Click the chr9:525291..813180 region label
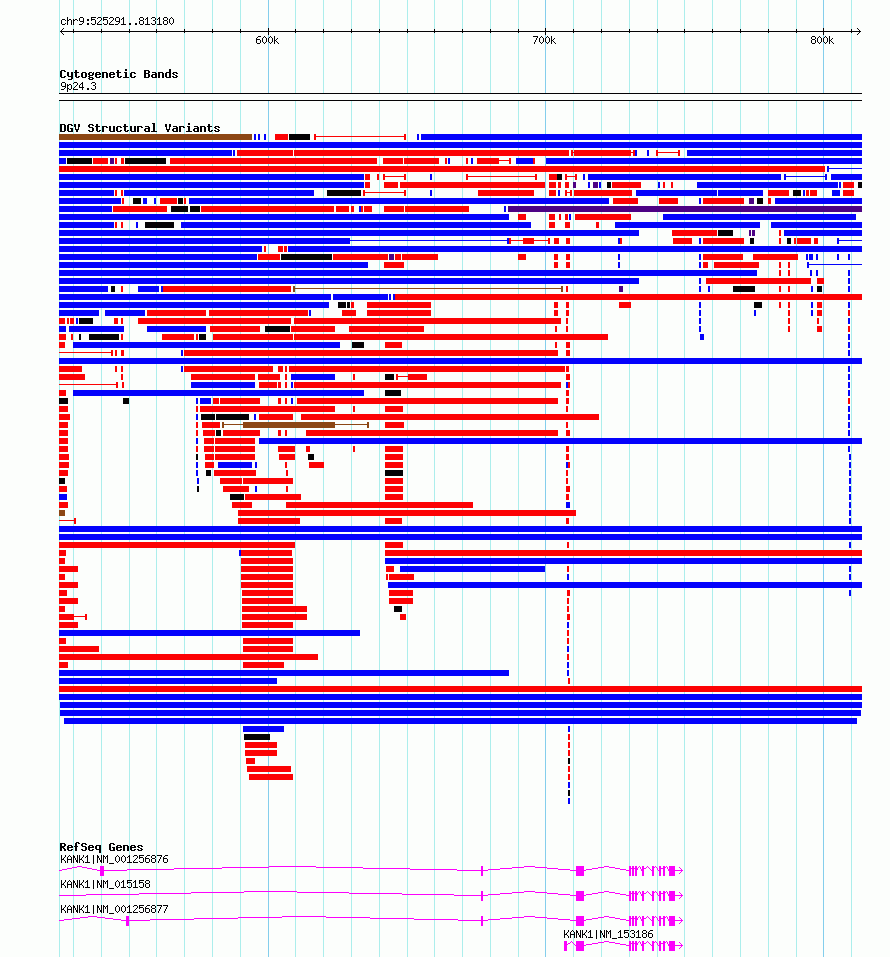This screenshot has height=957, width=890. (117, 21)
